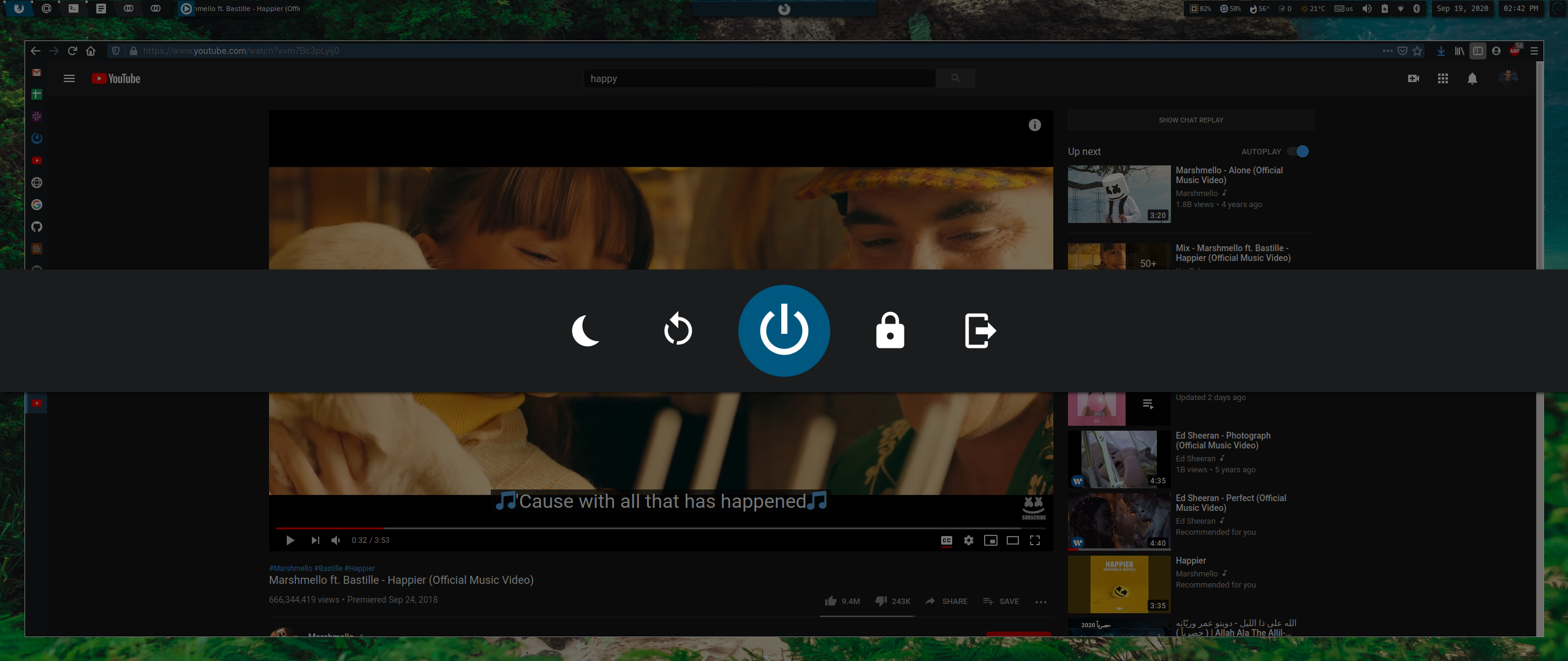This screenshot has height=661, width=1568.
Task: Mute the video player volume
Action: click(x=336, y=540)
